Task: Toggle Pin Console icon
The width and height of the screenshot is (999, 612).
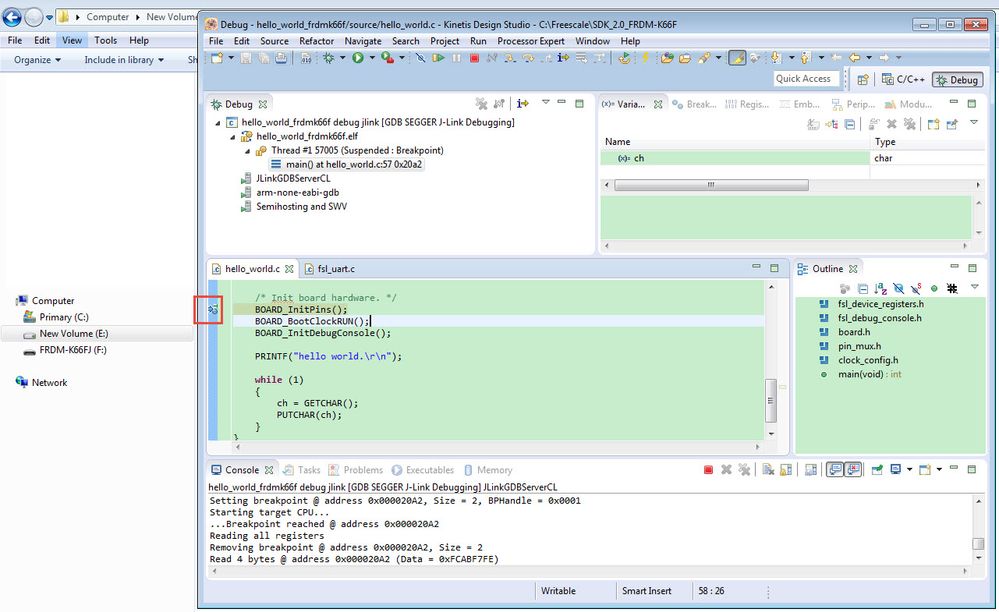Action: click(x=877, y=470)
